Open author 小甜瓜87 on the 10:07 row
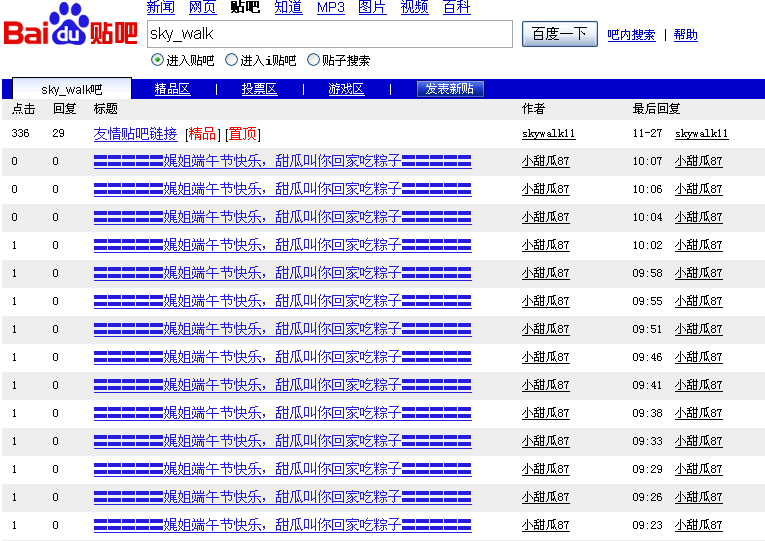765x541 pixels. click(545, 161)
